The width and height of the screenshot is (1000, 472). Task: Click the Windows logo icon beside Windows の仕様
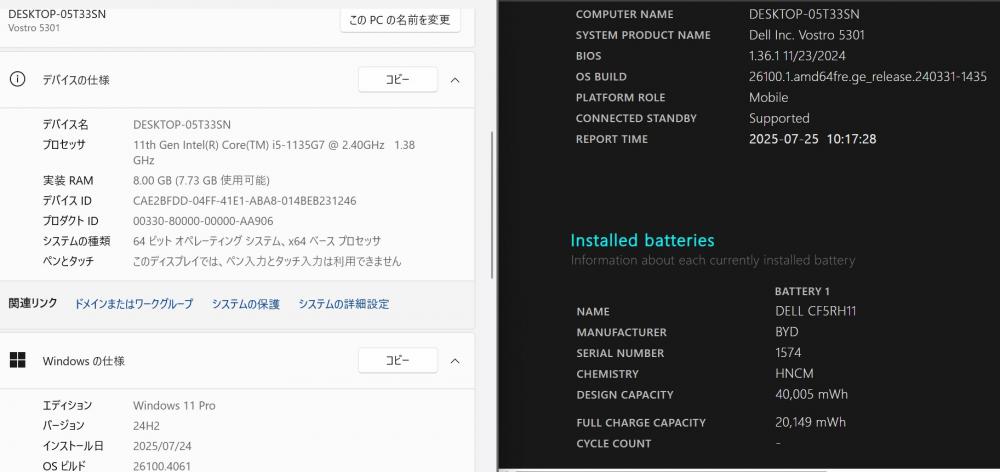pyautogui.click(x=17, y=360)
